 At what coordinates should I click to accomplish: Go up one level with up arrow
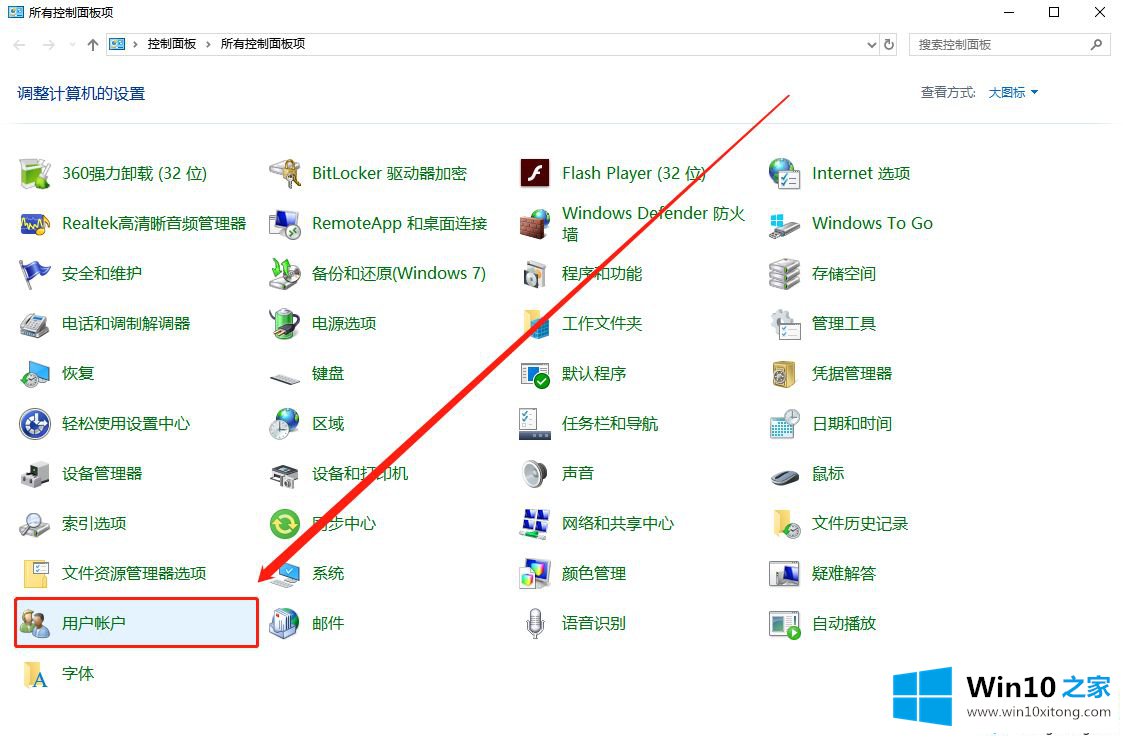point(92,44)
